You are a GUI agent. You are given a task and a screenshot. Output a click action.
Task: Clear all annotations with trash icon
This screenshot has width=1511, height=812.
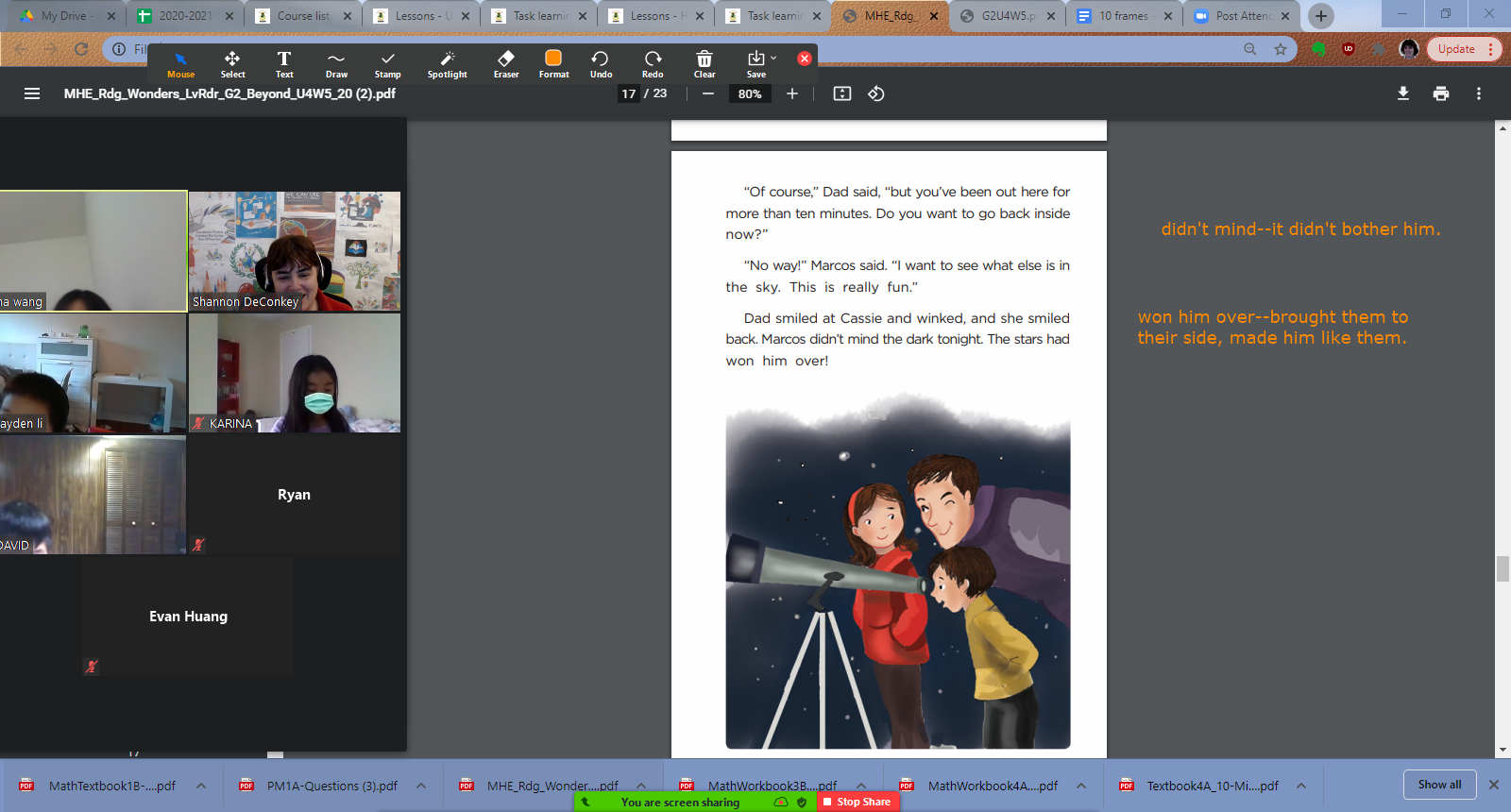705,64
